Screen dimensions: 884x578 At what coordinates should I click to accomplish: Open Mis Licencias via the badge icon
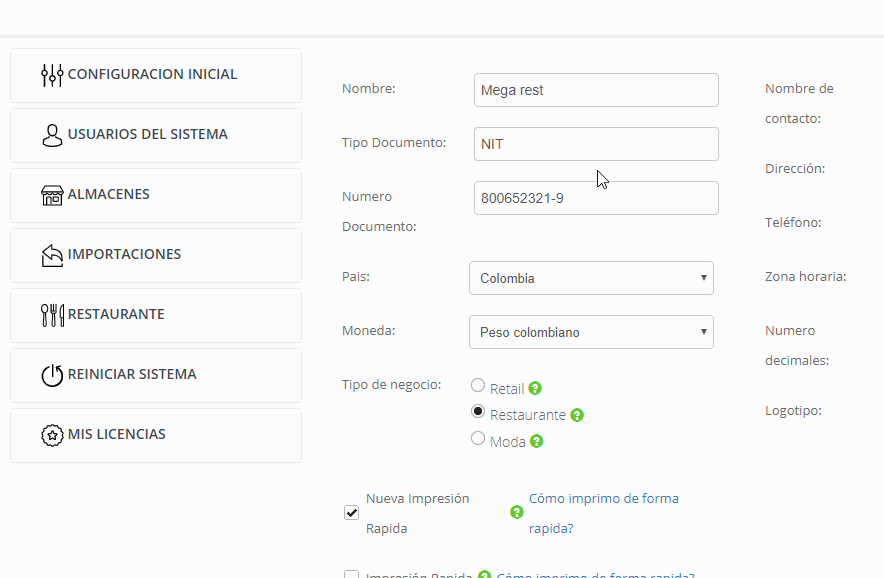tap(52, 434)
